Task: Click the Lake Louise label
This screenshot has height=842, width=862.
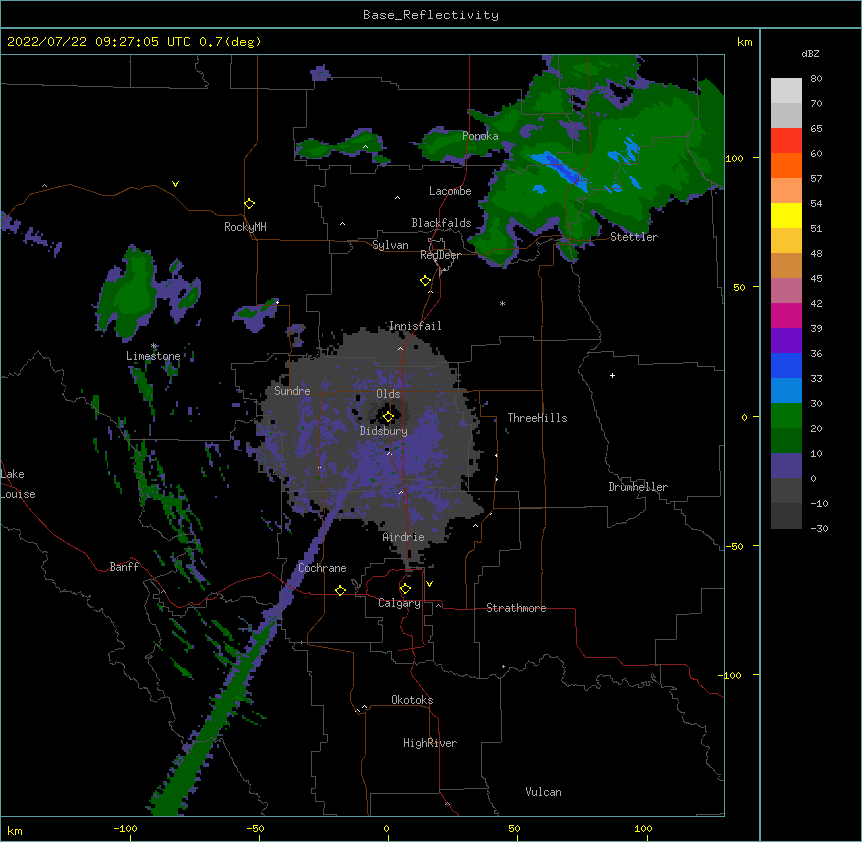Action: pos(16,484)
